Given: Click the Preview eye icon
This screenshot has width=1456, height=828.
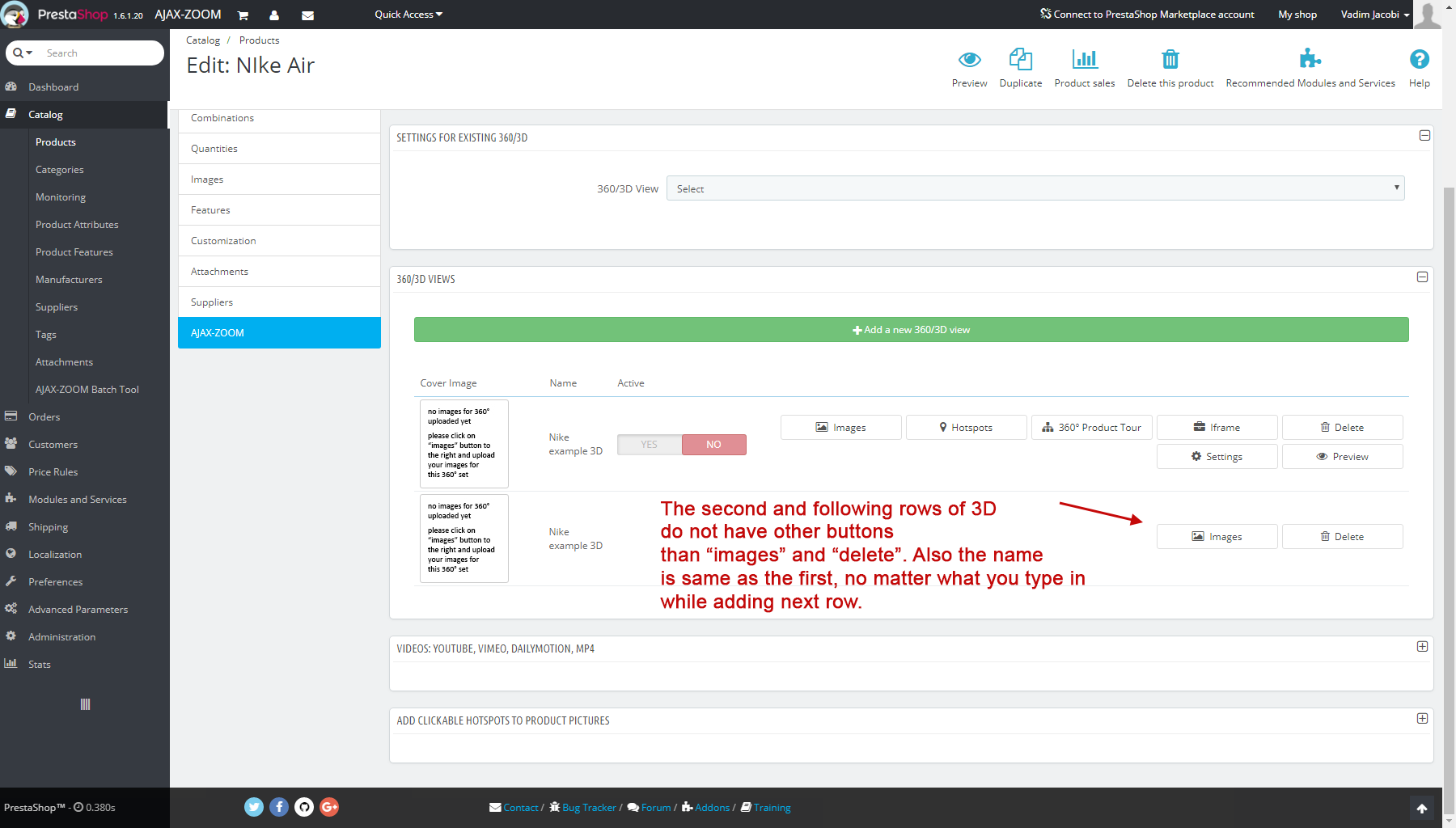Looking at the screenshot, I should [x=969, y=59].
